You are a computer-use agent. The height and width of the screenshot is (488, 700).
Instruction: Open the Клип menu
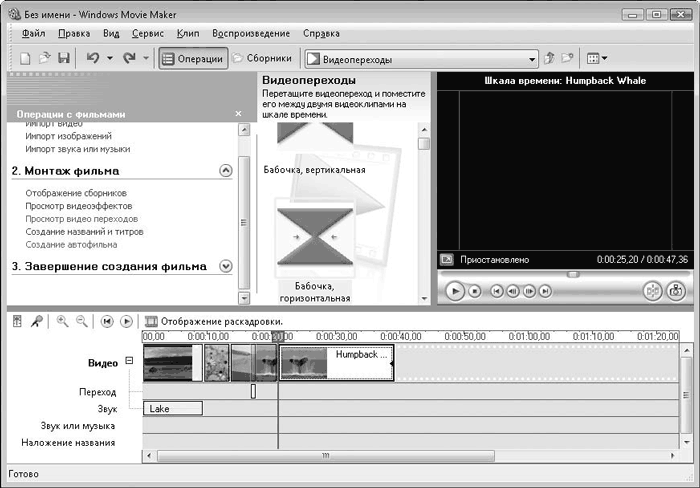[x=188, y=33]
